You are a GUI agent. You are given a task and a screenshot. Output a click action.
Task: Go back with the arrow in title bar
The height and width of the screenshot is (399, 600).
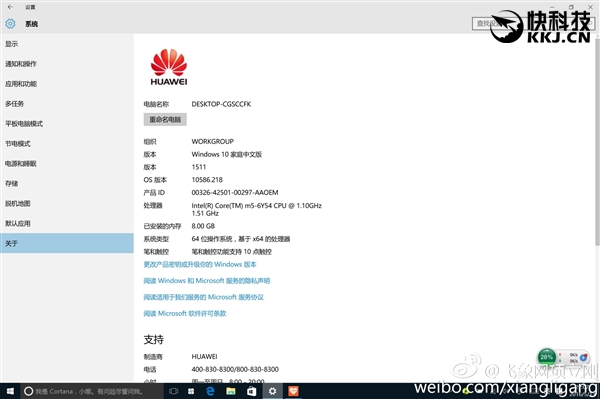10,7
